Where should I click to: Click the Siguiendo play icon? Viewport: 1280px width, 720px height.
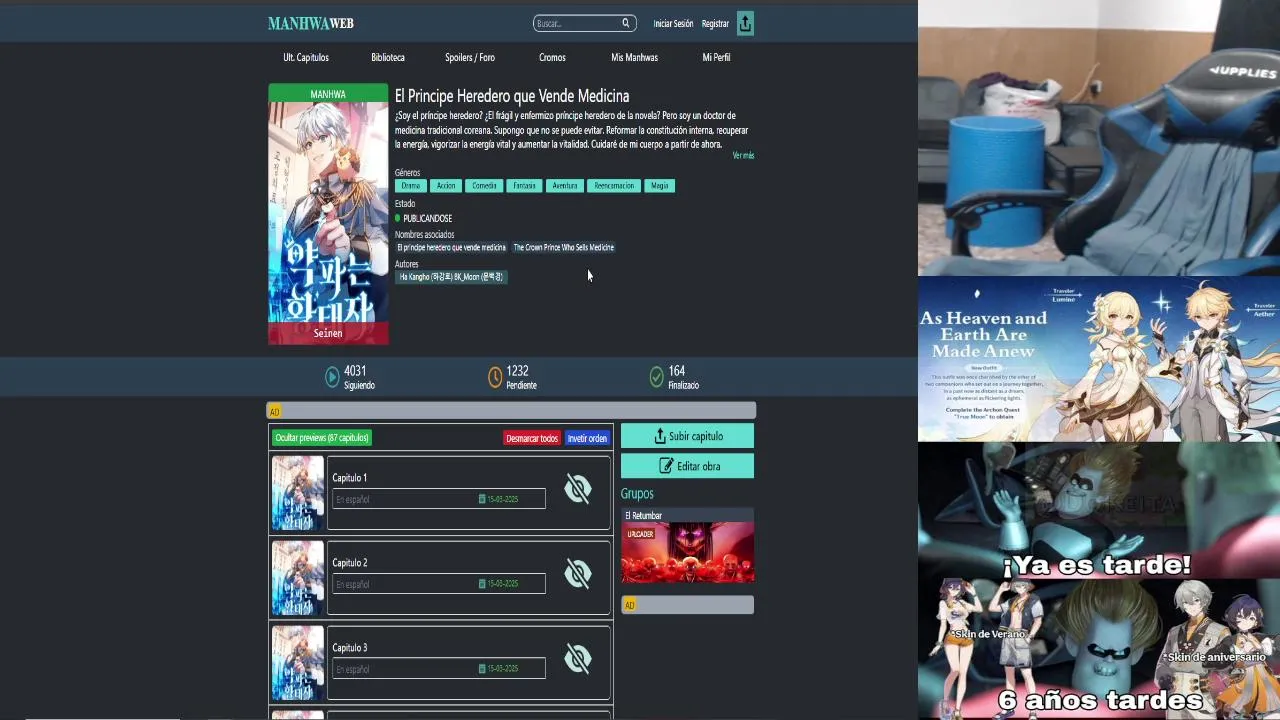(x=332, y=377)
